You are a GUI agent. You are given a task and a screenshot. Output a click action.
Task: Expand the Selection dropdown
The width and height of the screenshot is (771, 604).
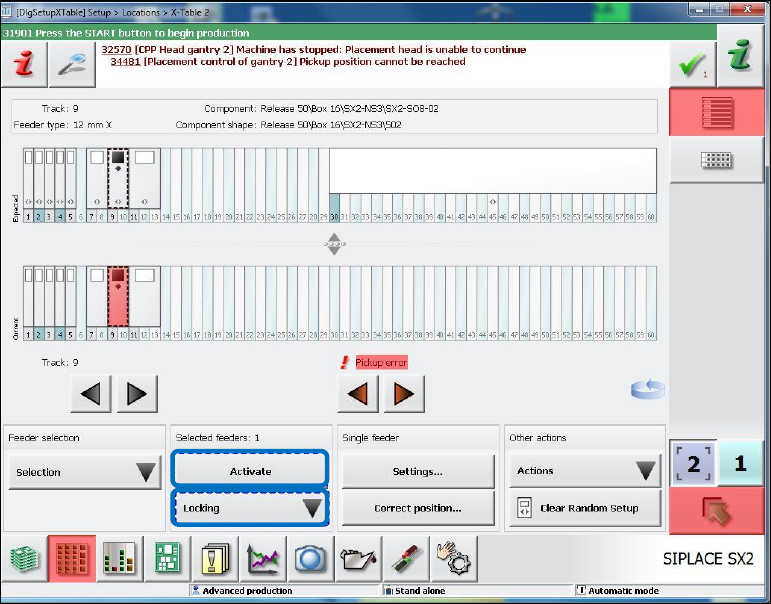pyautogui.click(x=84, y=472)
